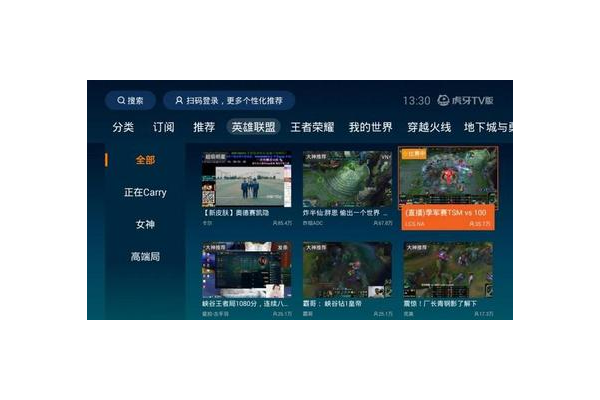Viewport: 600px width, 400px height.
Task: Click the title 峡谷王者局1080分，连续八
Action: [246, 304]
